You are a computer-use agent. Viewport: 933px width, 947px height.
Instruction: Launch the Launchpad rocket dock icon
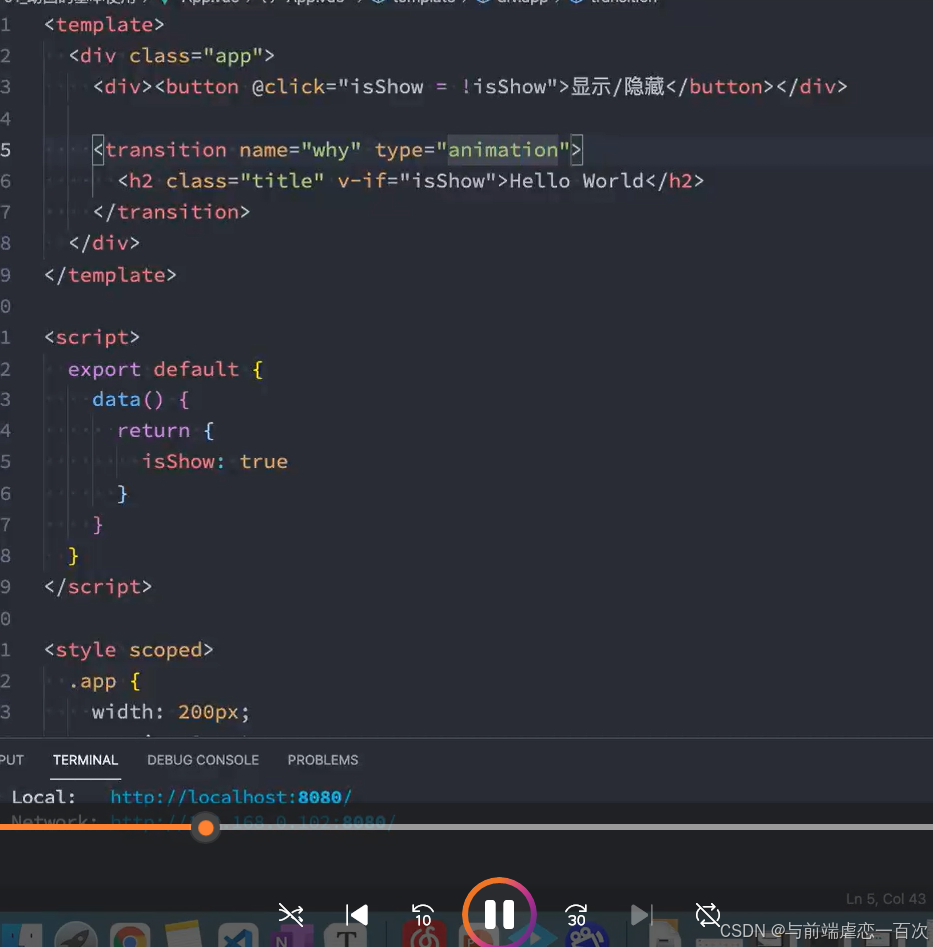click(x=76, y=935)
